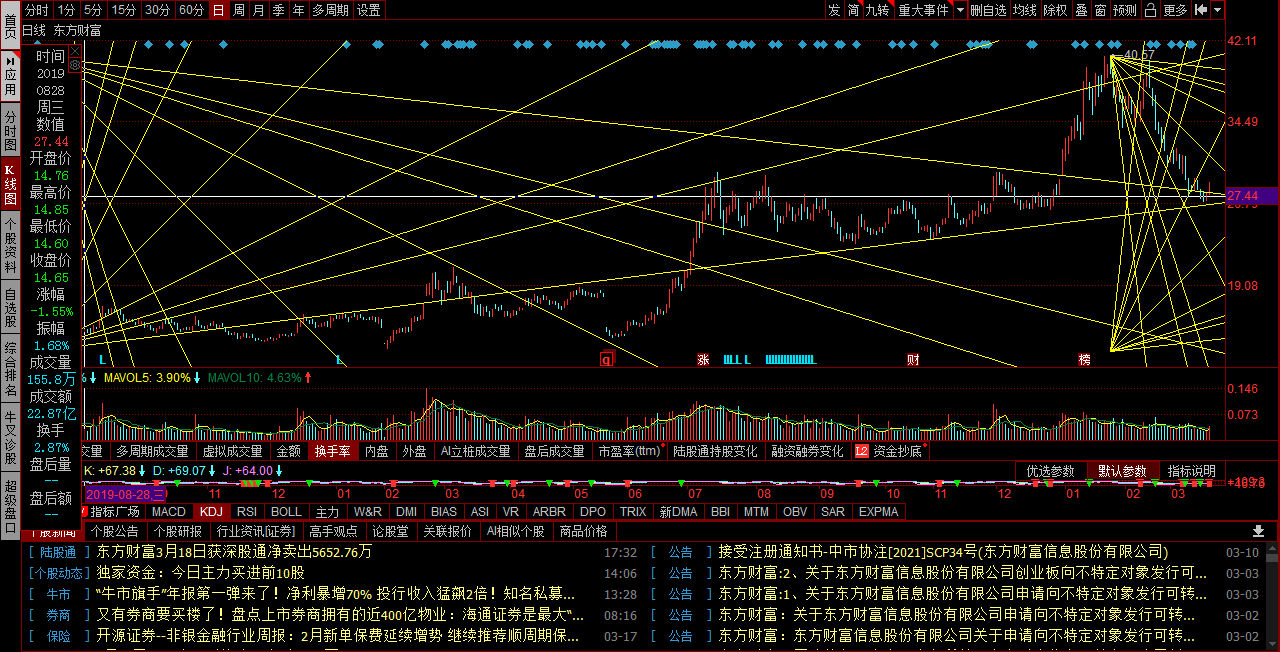
Task: Select the 陆股通持股变化 sub-tab
Action: coord(715,451)
